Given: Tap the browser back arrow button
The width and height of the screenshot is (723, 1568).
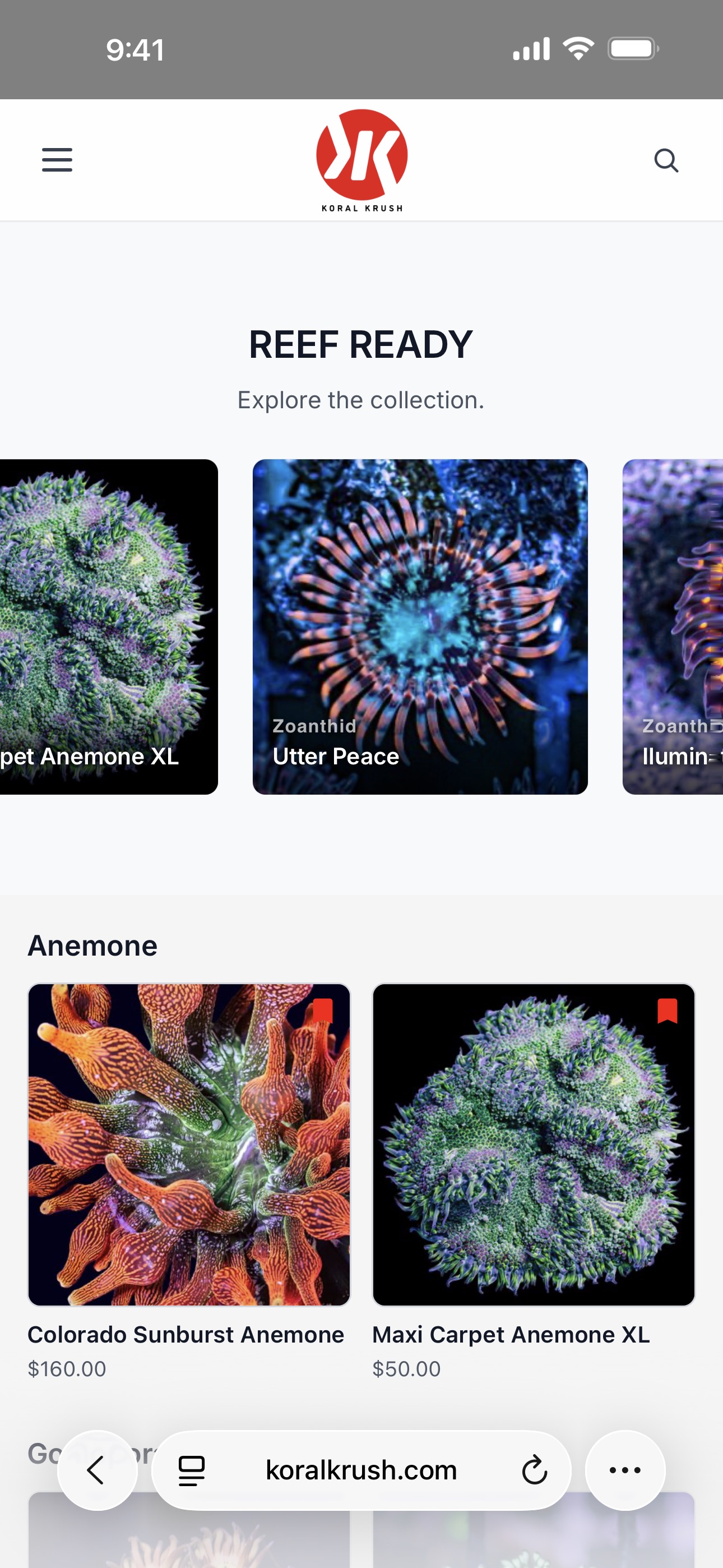Looking at the screenshot, I should (98, 1470).
